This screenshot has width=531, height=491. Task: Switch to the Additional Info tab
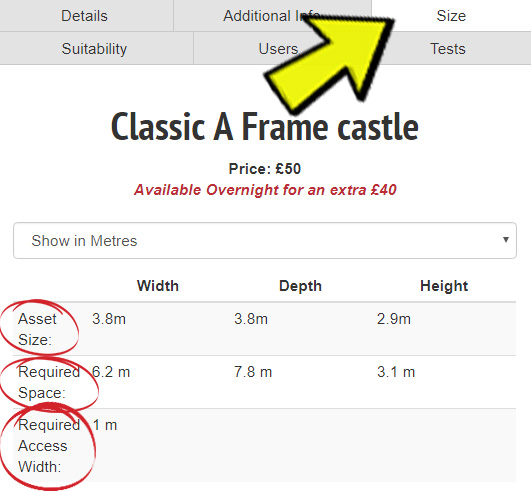coord(271,16)
